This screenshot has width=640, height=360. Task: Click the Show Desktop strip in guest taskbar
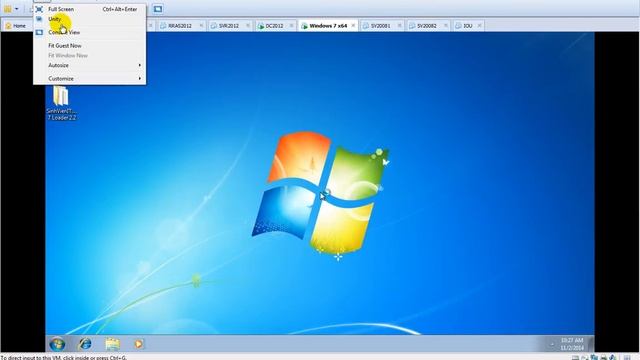coord(591,344)
